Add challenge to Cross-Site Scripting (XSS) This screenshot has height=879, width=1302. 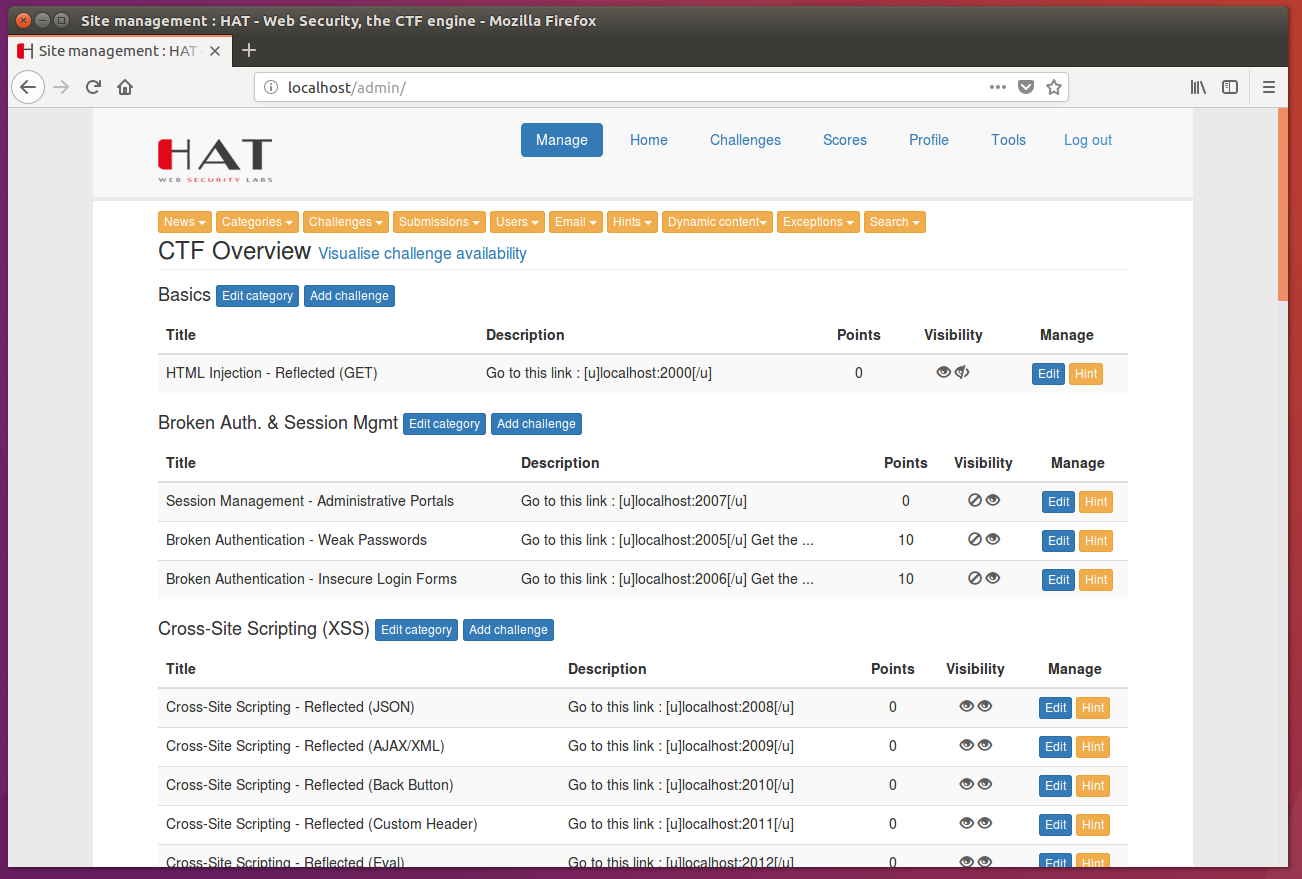click(x=508, y=630)
